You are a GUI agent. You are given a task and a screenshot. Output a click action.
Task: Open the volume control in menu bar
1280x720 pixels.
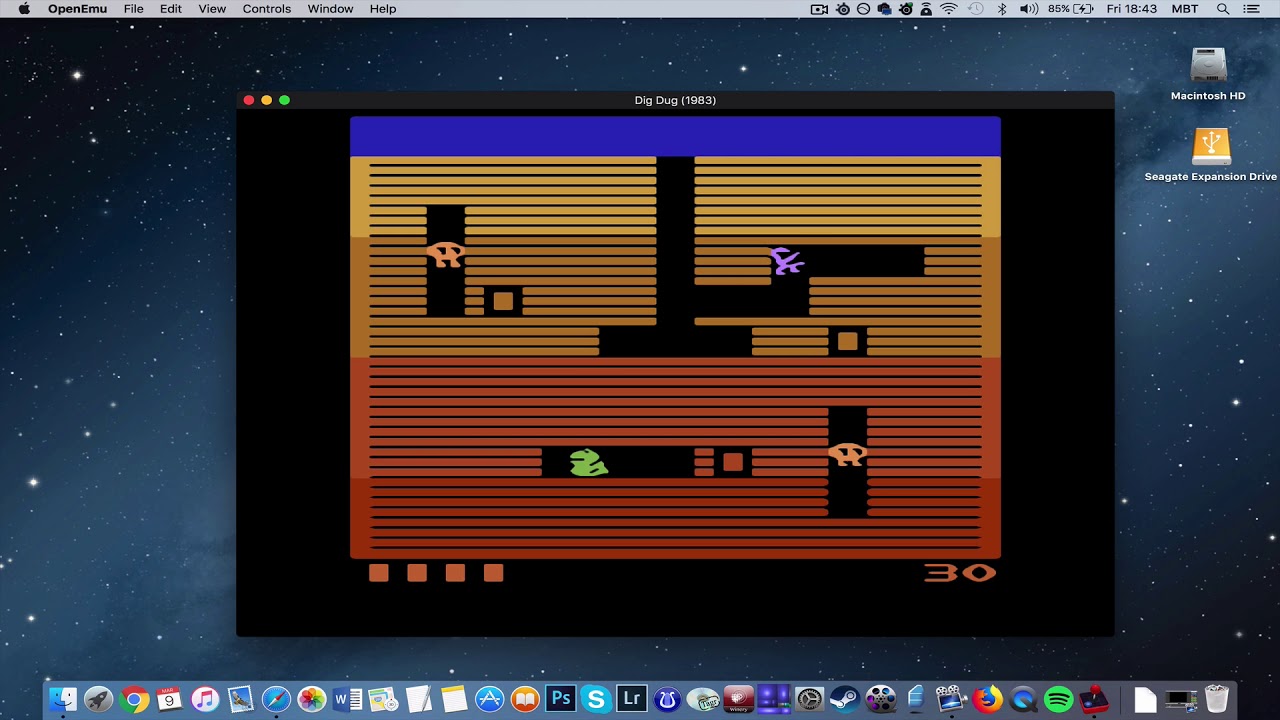coord(1029,9)
